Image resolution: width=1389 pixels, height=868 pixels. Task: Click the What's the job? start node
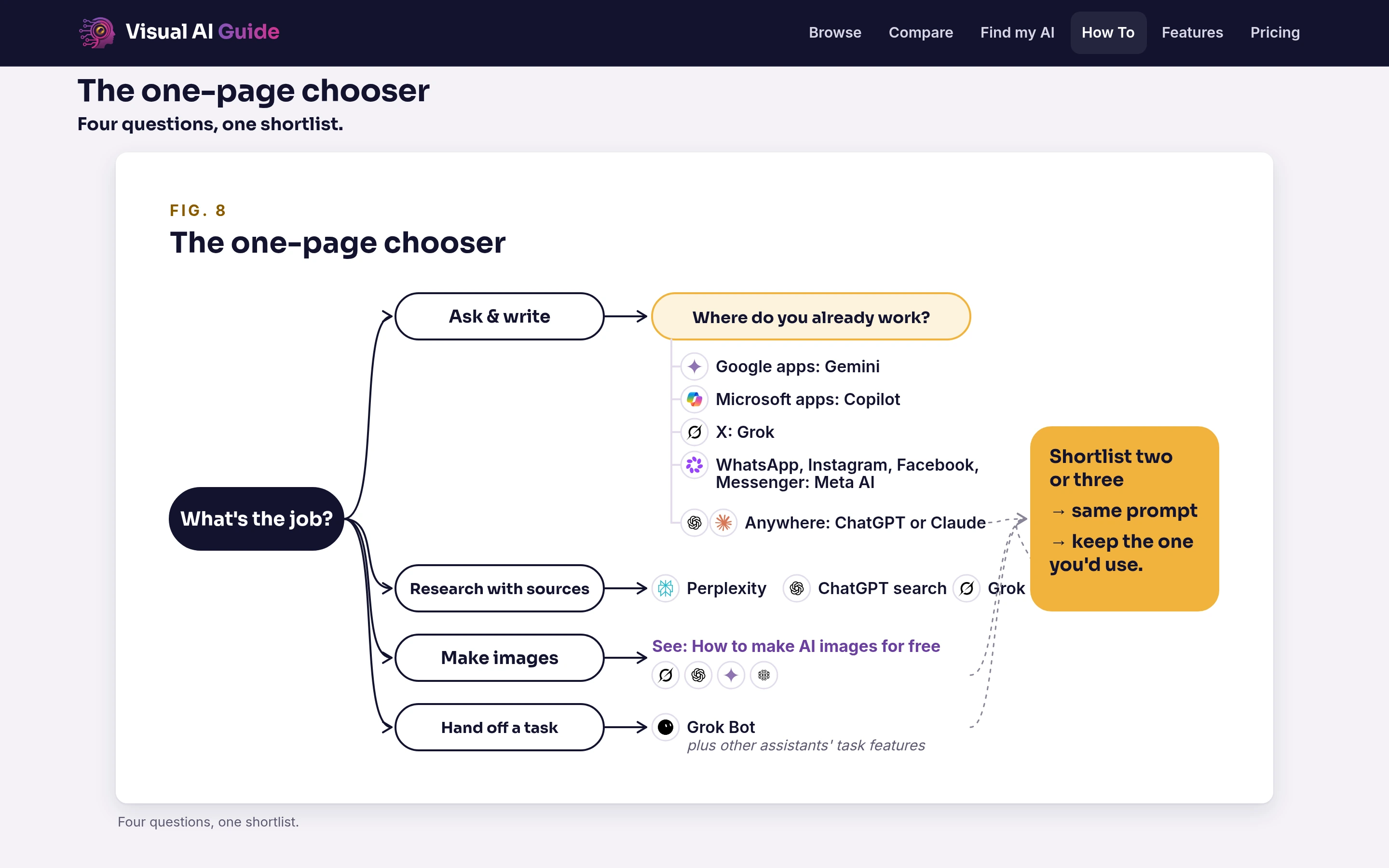pos(256,519)
